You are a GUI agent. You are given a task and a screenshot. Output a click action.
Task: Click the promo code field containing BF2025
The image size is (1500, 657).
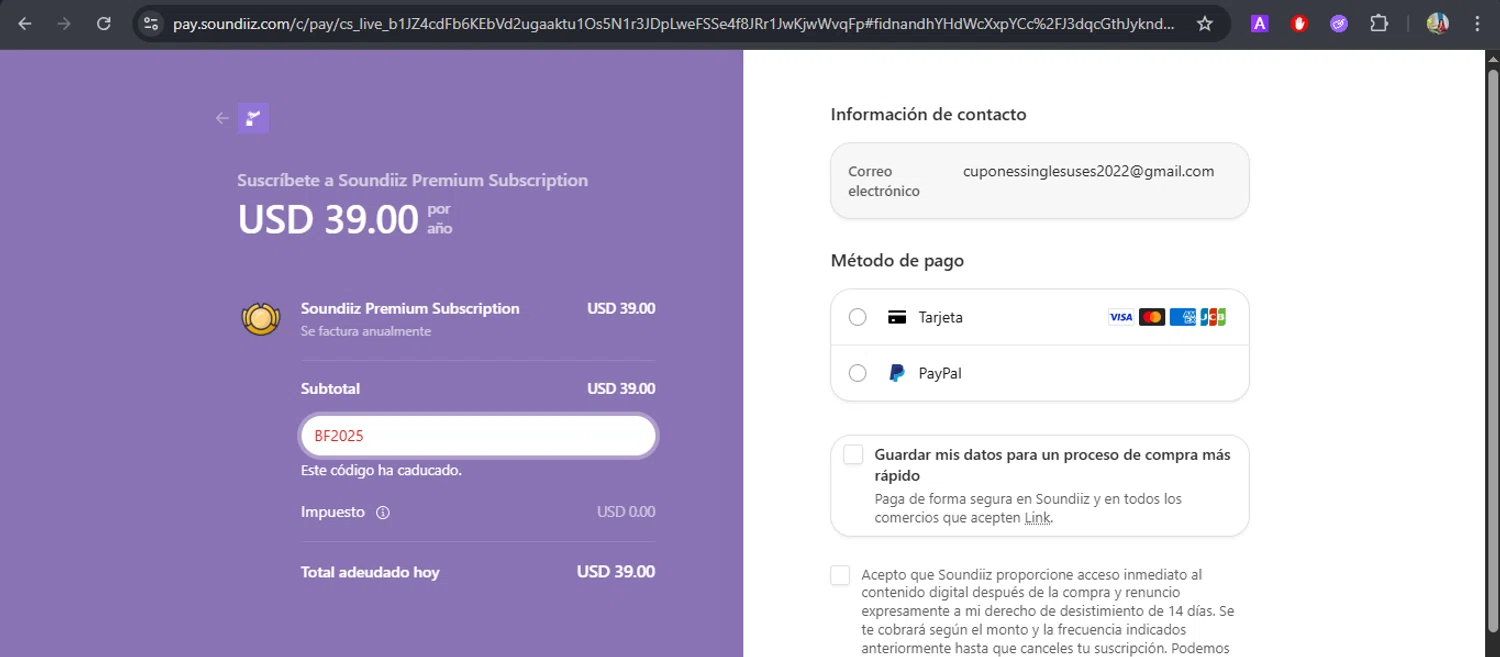[478, 435]
